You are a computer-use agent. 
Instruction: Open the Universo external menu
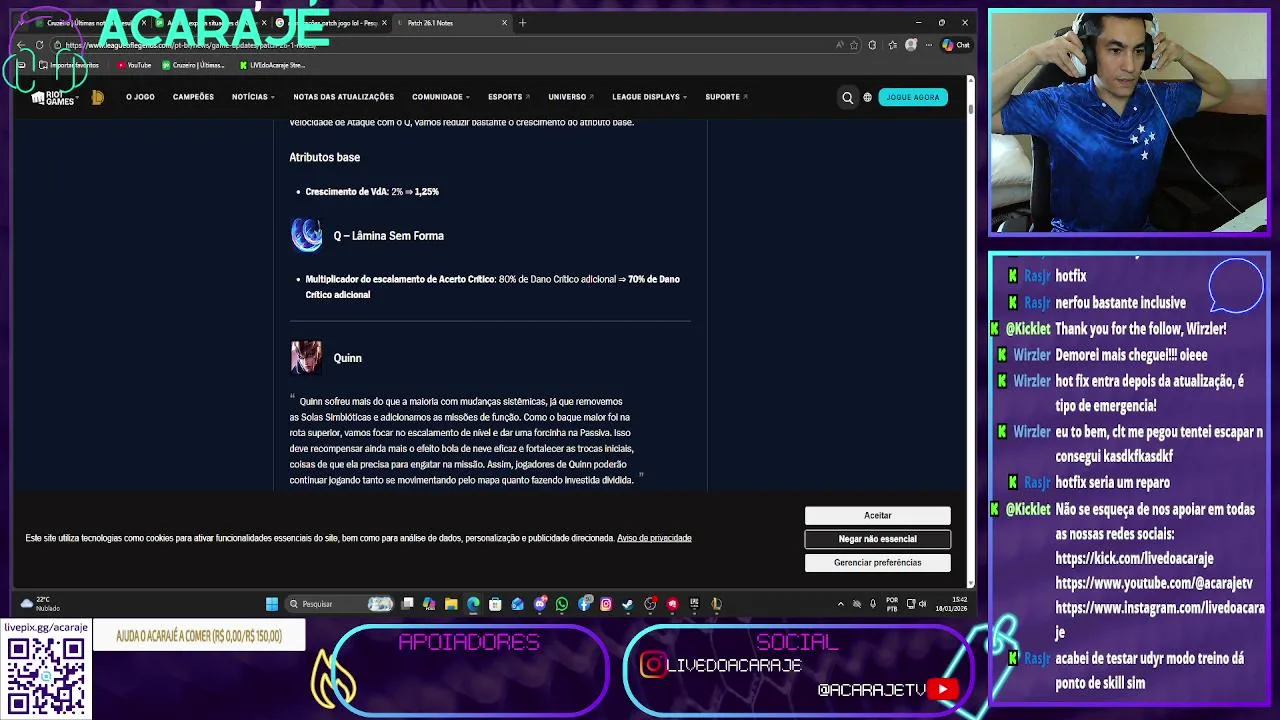pos(571,97)
